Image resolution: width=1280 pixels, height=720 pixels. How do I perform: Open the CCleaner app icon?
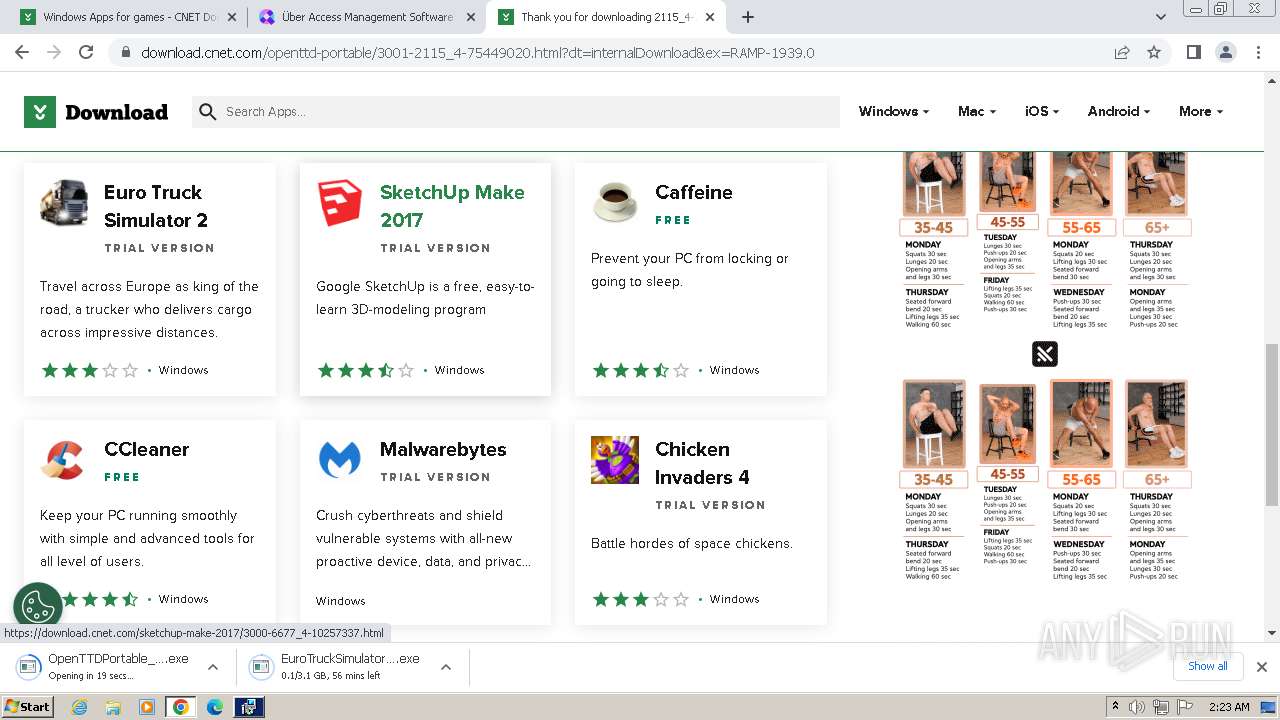tap(64, 461)
